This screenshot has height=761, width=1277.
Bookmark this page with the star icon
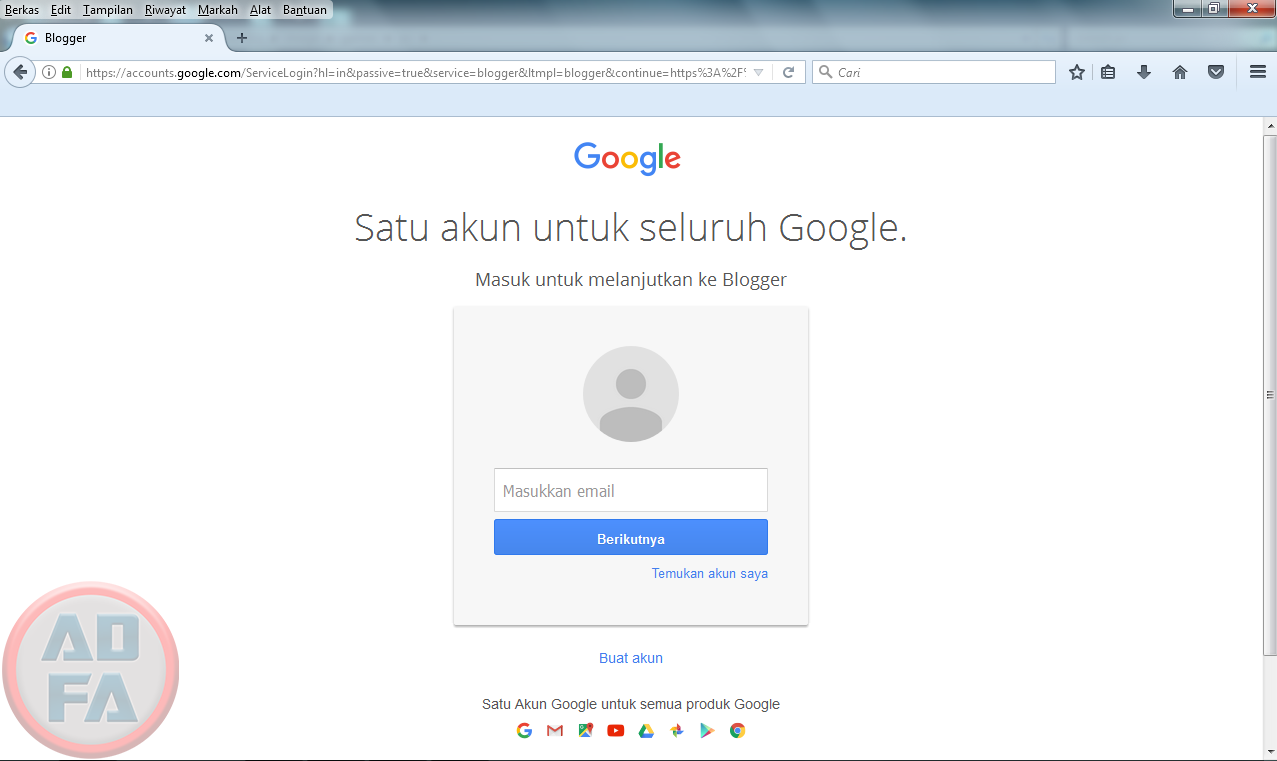[1077, 72]
